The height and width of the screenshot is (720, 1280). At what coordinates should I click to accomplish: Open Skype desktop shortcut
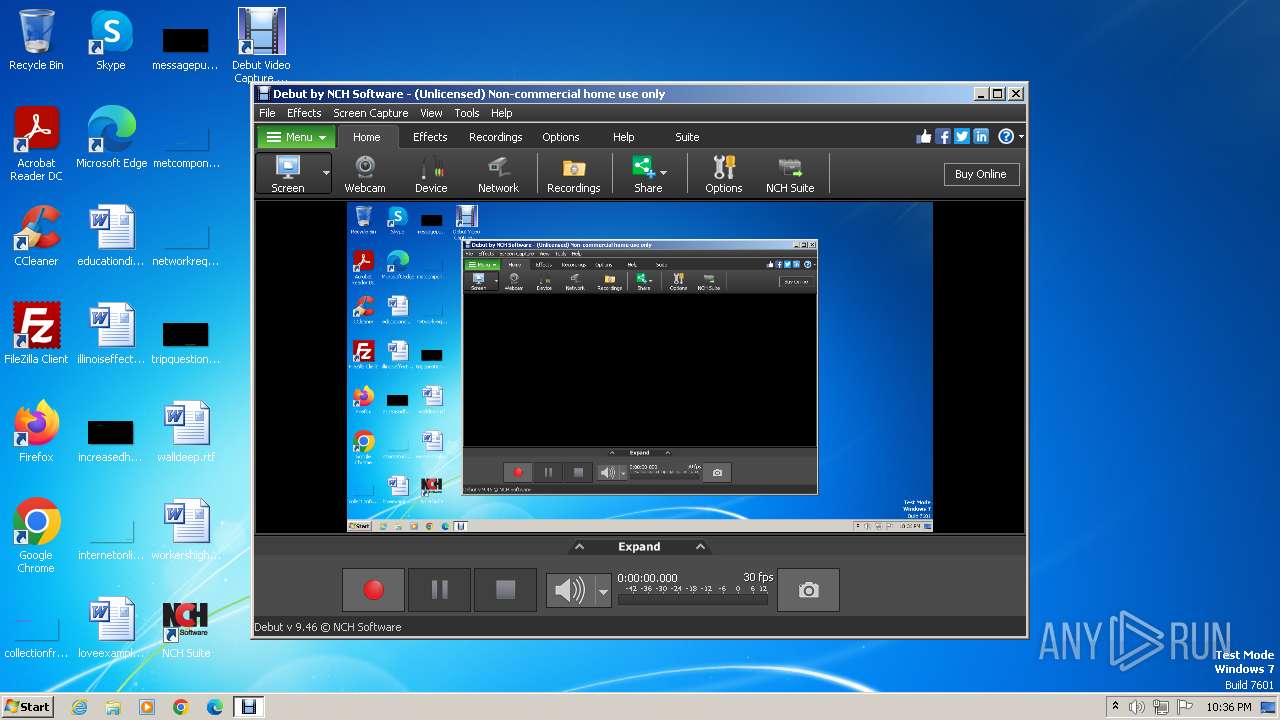pyautogui.click(x=110, y=40)
